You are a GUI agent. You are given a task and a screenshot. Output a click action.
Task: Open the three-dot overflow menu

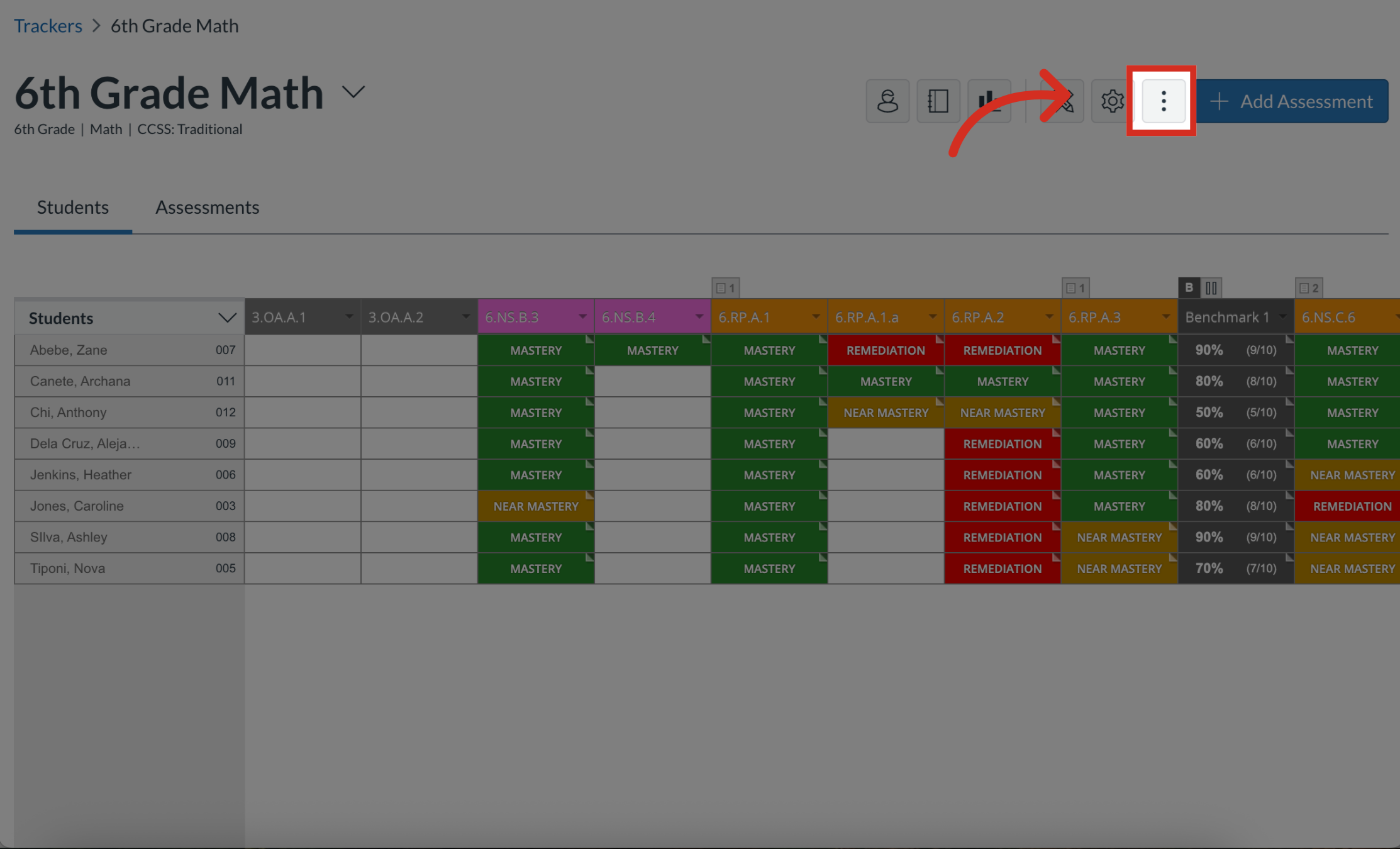pos(1162,101)
